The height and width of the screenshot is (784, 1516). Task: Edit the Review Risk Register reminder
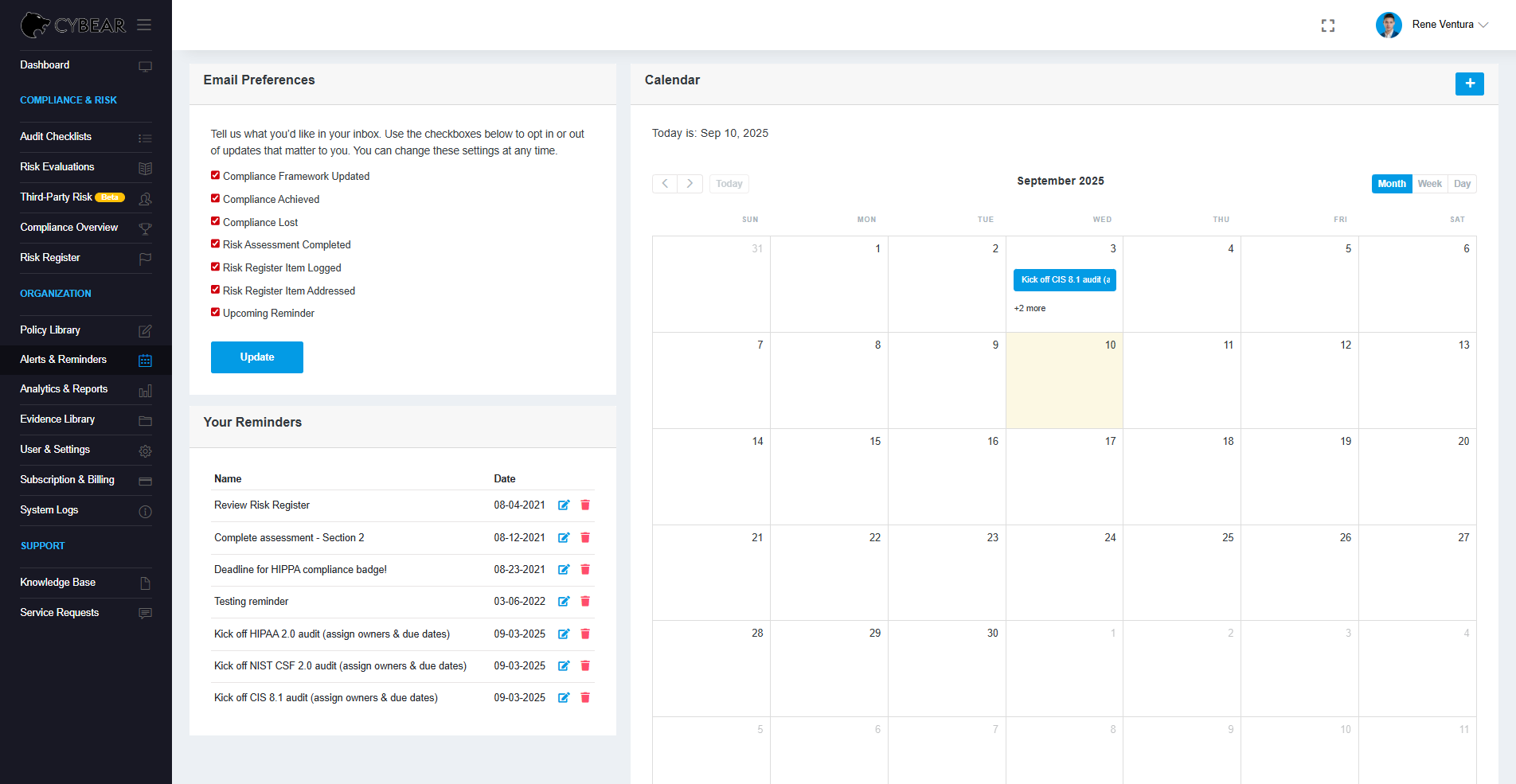563,505
